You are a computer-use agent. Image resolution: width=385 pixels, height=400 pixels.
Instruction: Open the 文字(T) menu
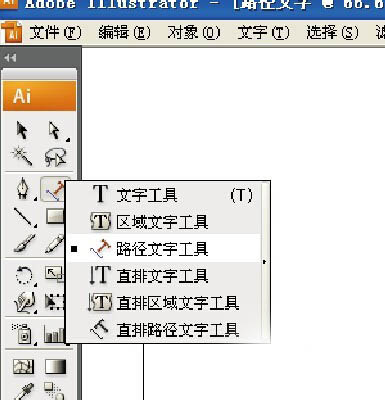point(263,33)
